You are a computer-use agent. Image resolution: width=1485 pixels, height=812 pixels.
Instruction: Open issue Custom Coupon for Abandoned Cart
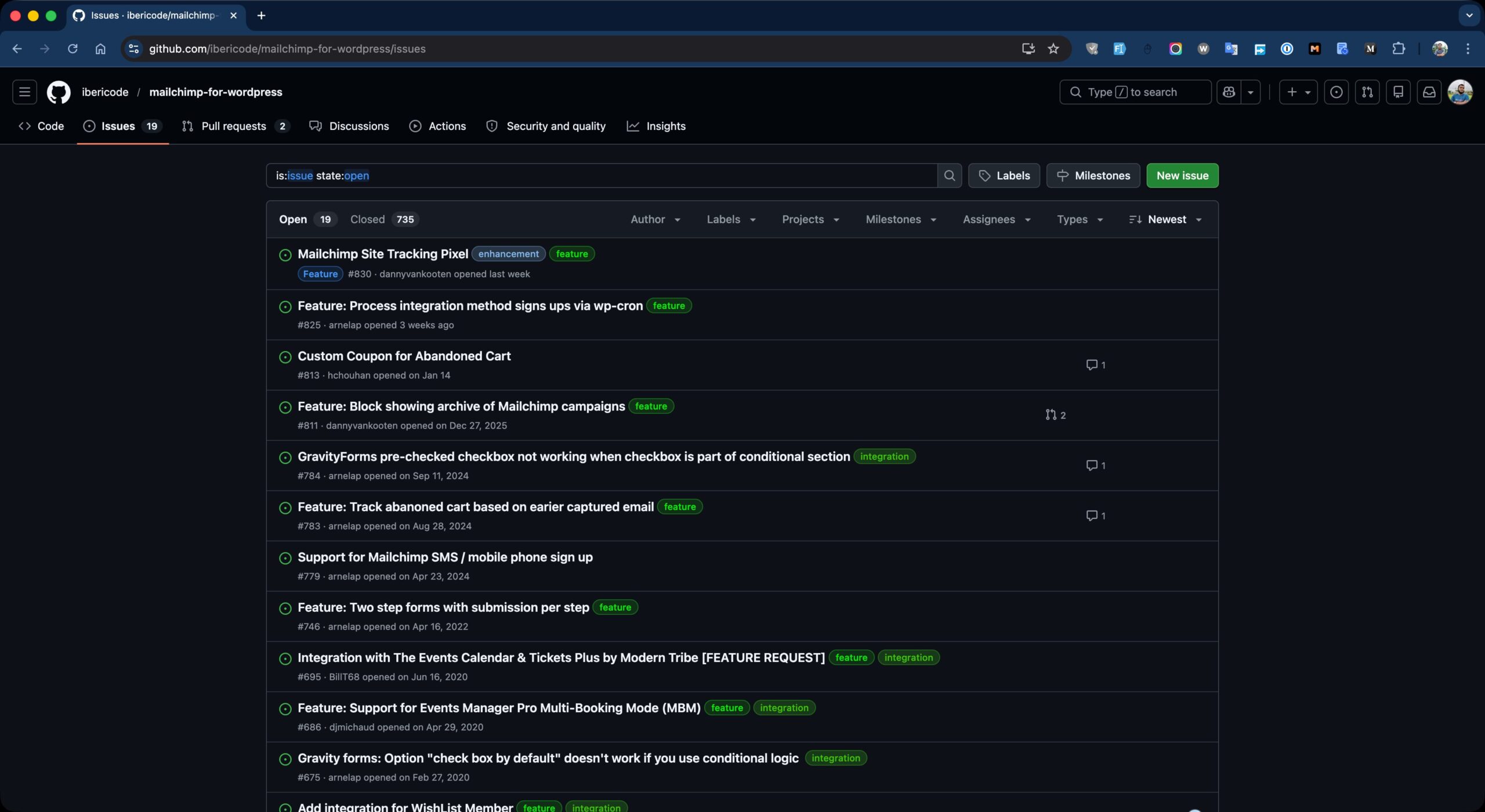coord(404,356)
